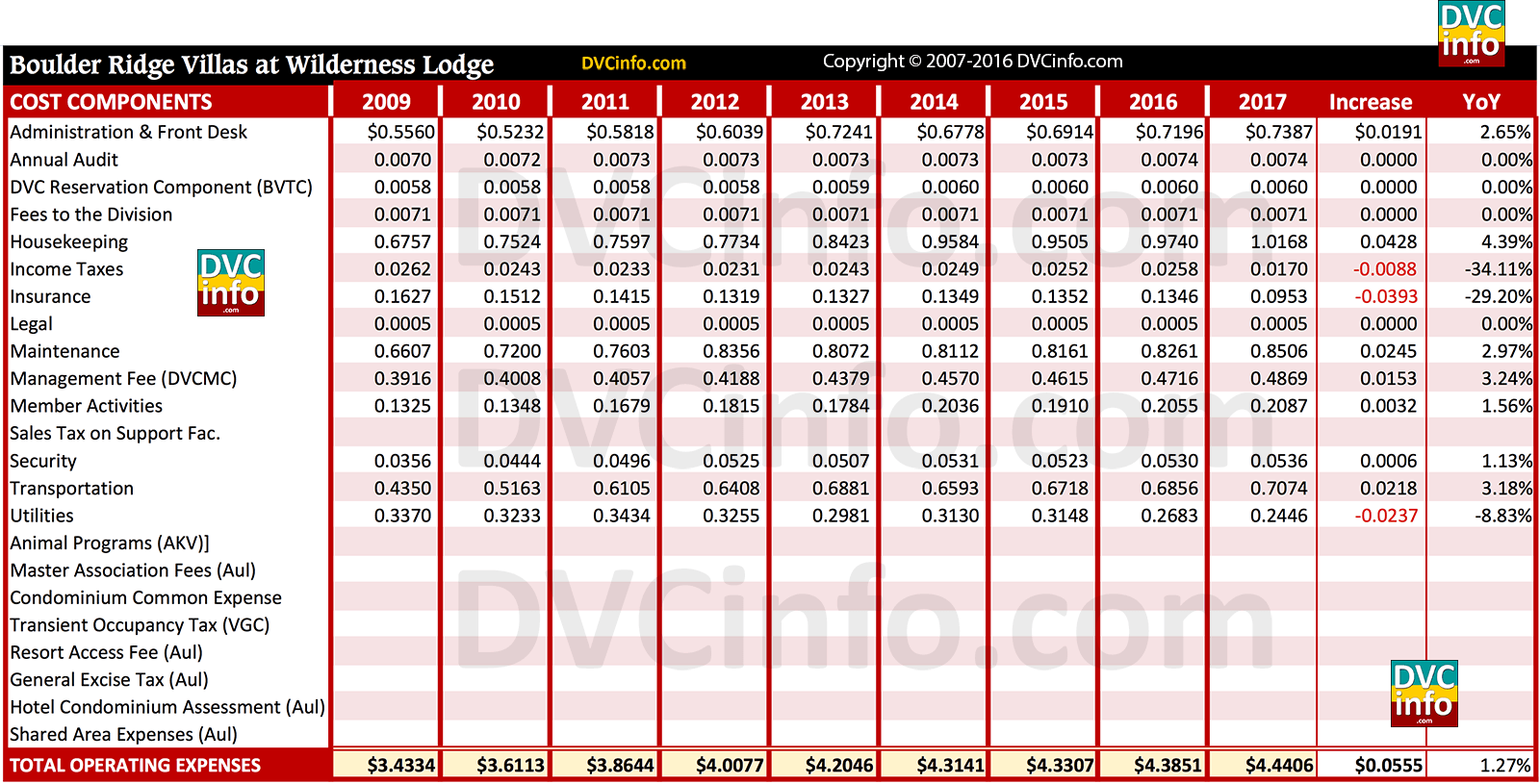Select DVC Reservation Component (BVTC) label

point(161,187)
